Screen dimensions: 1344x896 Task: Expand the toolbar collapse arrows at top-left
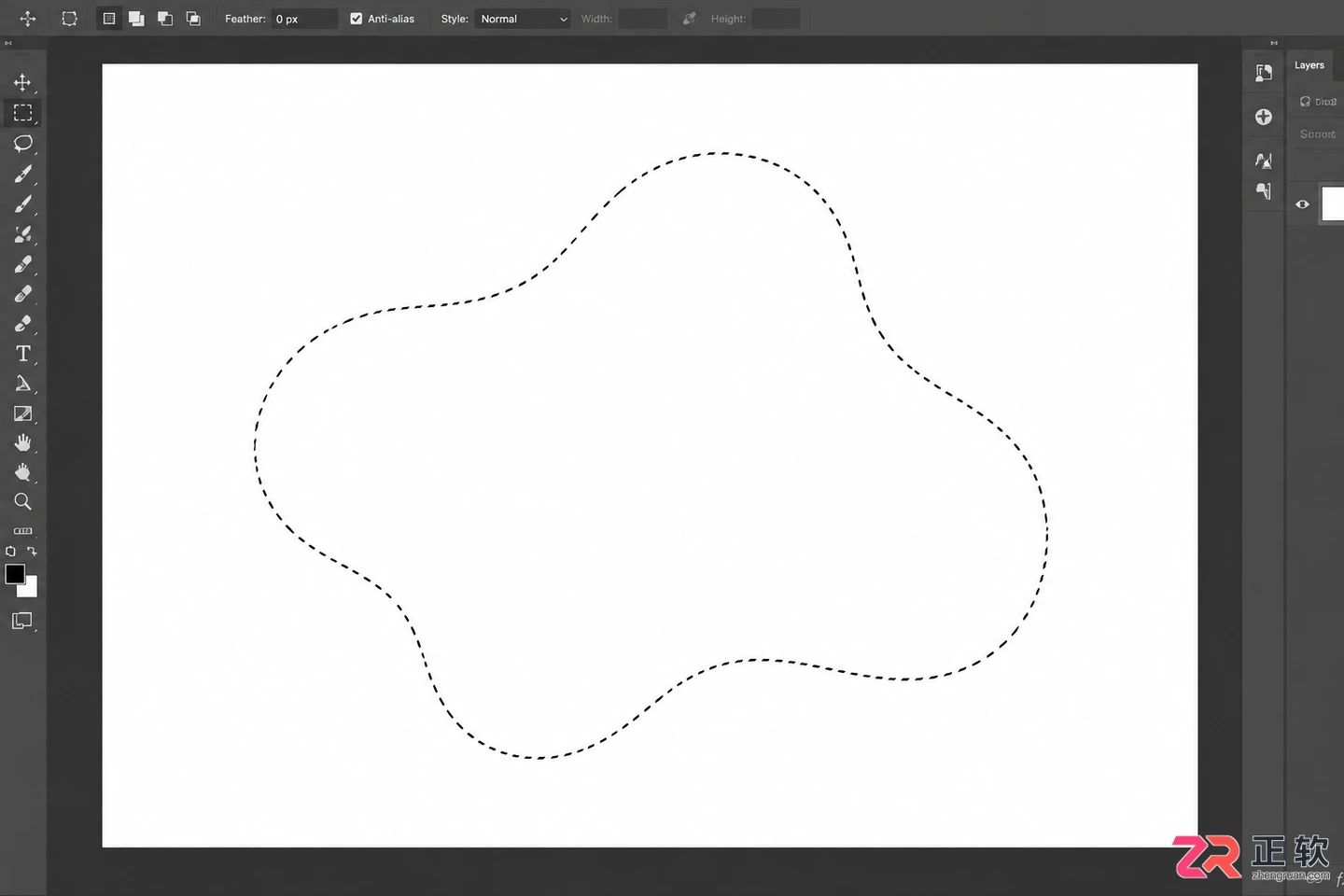tap(8, 43)
